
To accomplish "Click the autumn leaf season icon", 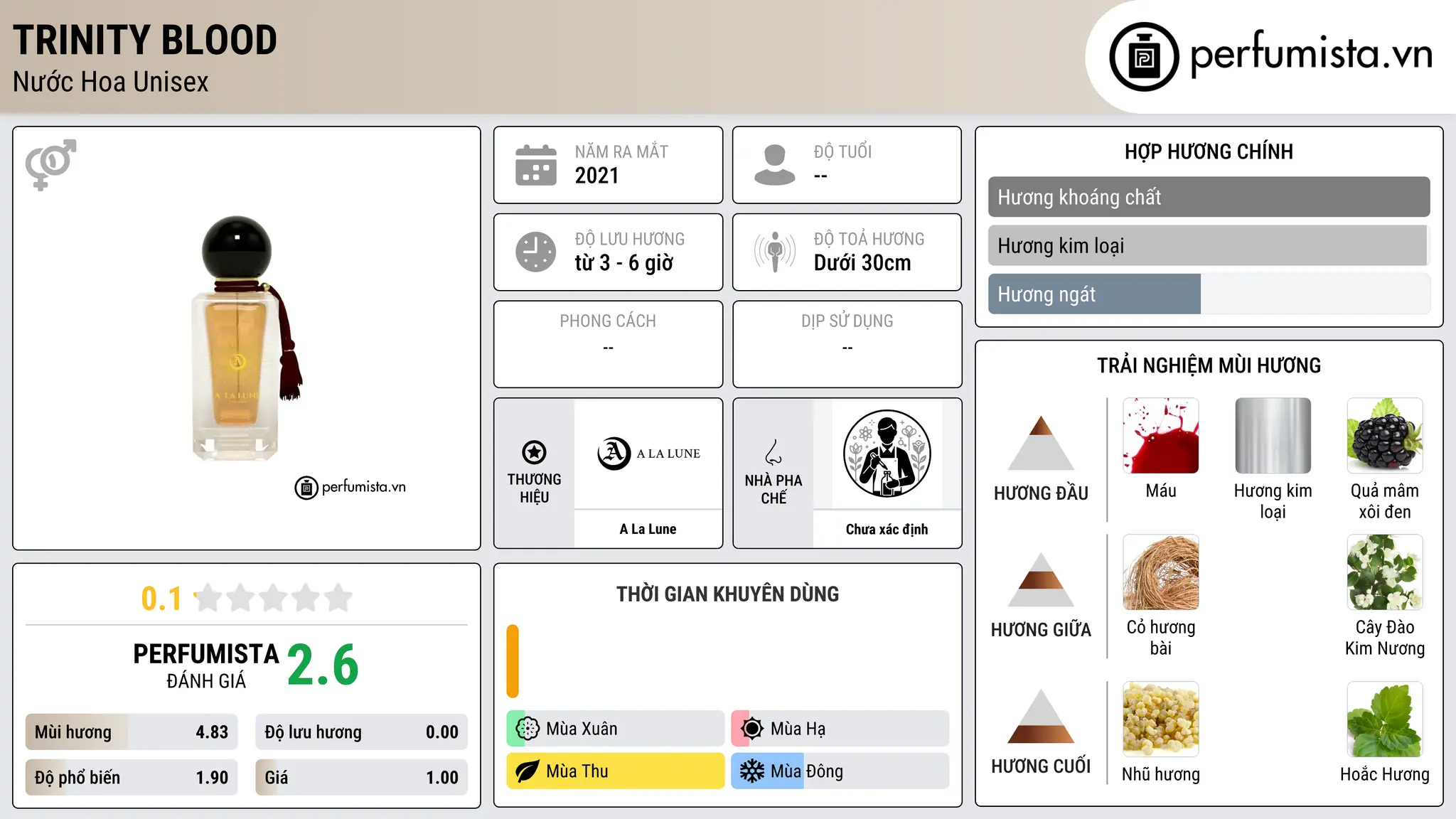I will (x=528, y=771).
